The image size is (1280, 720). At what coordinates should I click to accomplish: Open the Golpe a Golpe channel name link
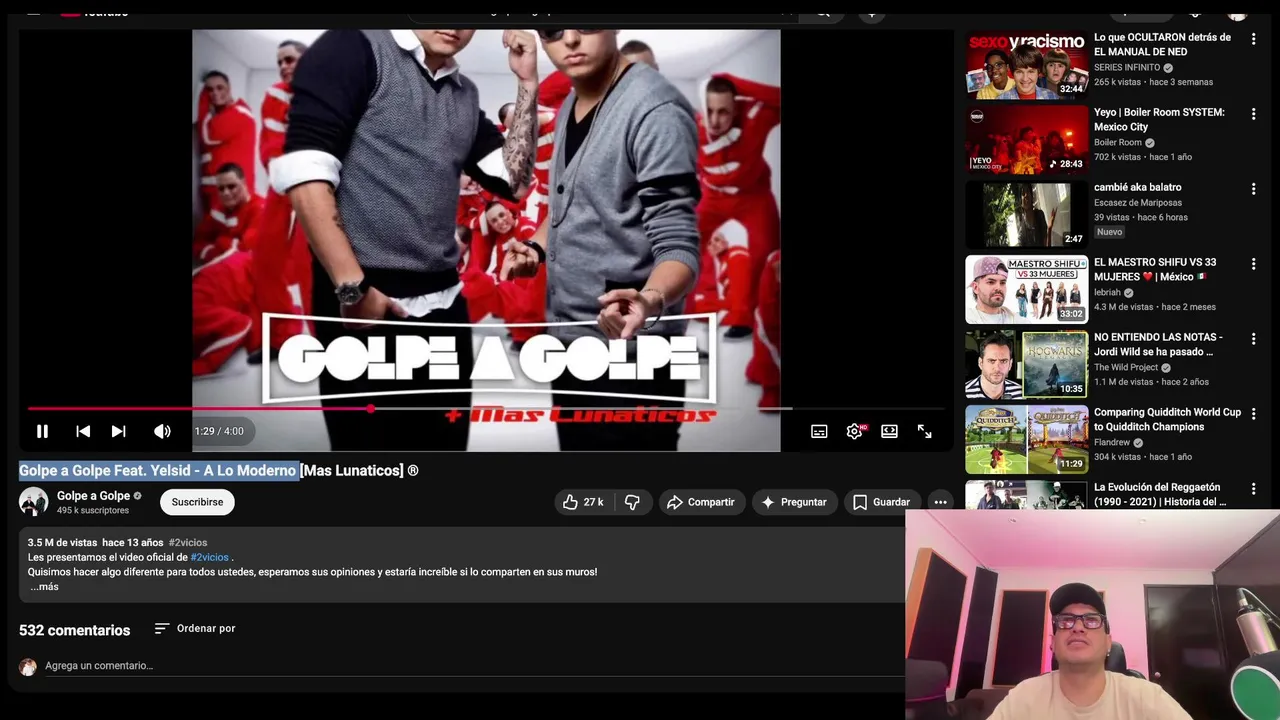click(x=93, y=496)
